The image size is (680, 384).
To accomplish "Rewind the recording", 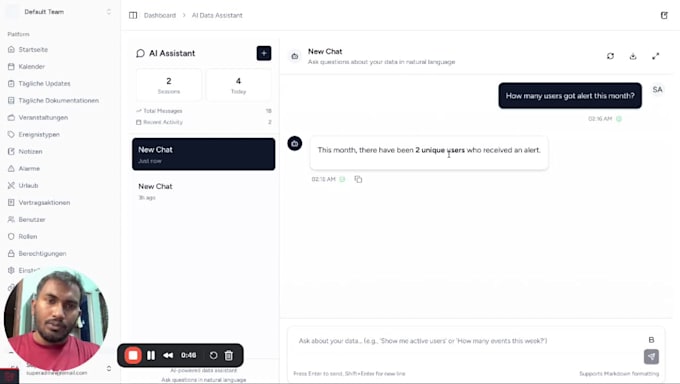I will coord(168,355).
